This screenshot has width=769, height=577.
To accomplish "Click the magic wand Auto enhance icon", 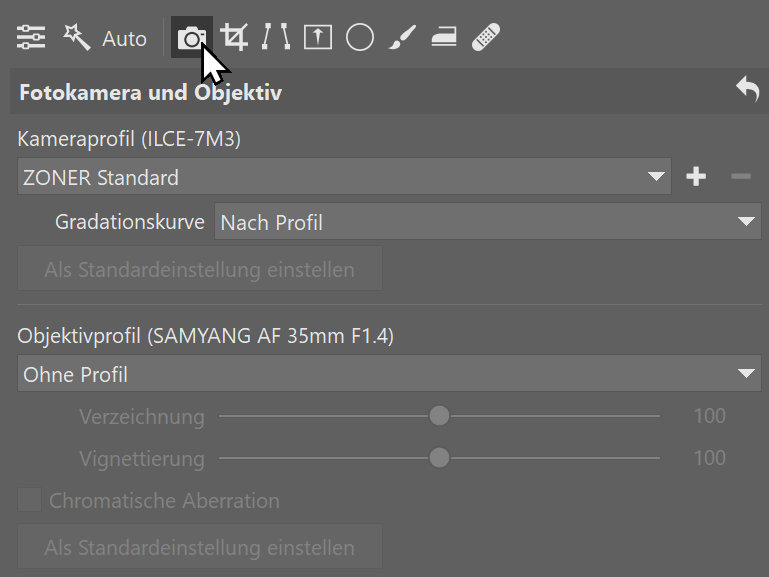I will pyautogui.click(x=77, y=38).
